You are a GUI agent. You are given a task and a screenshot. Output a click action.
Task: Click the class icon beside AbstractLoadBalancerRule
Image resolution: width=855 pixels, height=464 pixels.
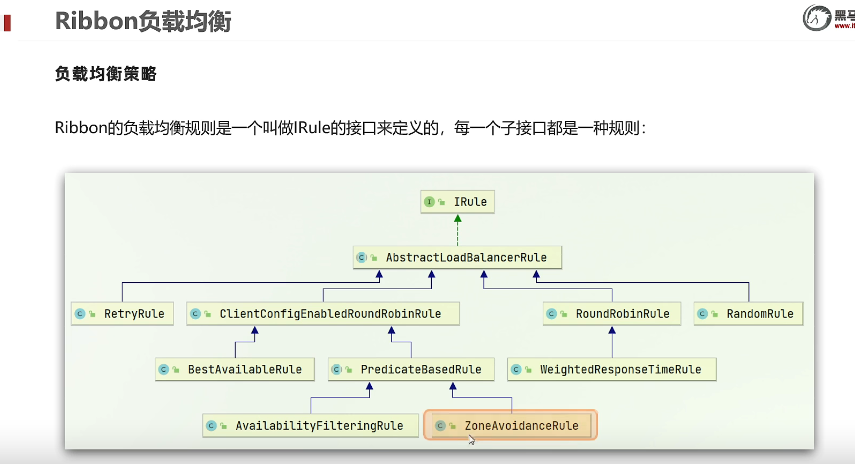click(361, 257)
